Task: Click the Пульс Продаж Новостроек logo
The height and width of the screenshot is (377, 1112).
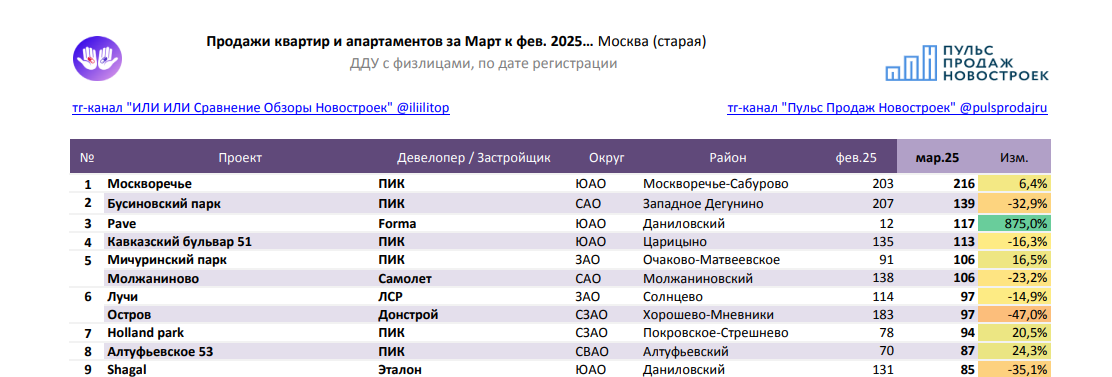Action: pos(967,62)
